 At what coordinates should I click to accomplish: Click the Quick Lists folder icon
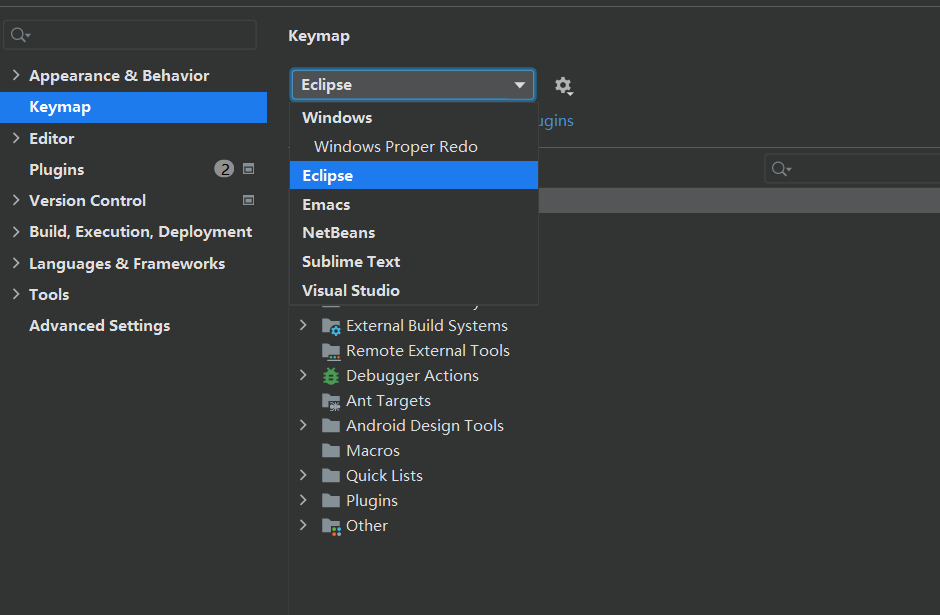click(x=331, y=476)
